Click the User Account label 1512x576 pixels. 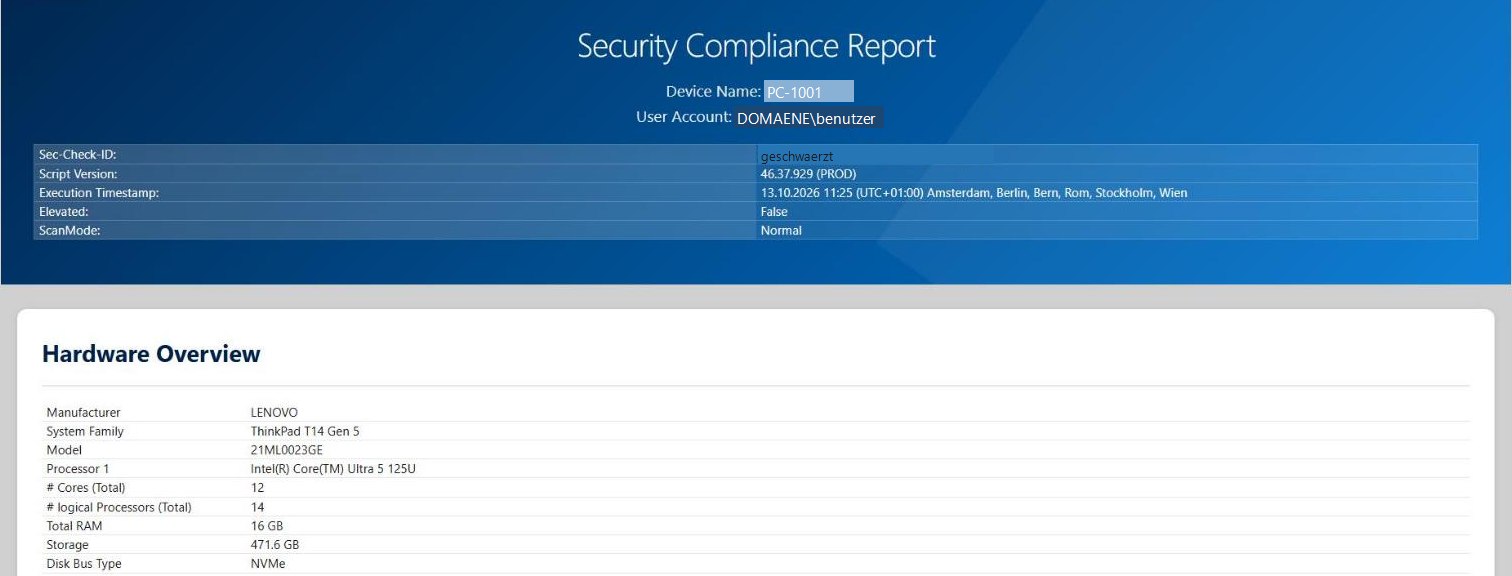(x=684, y=117)
